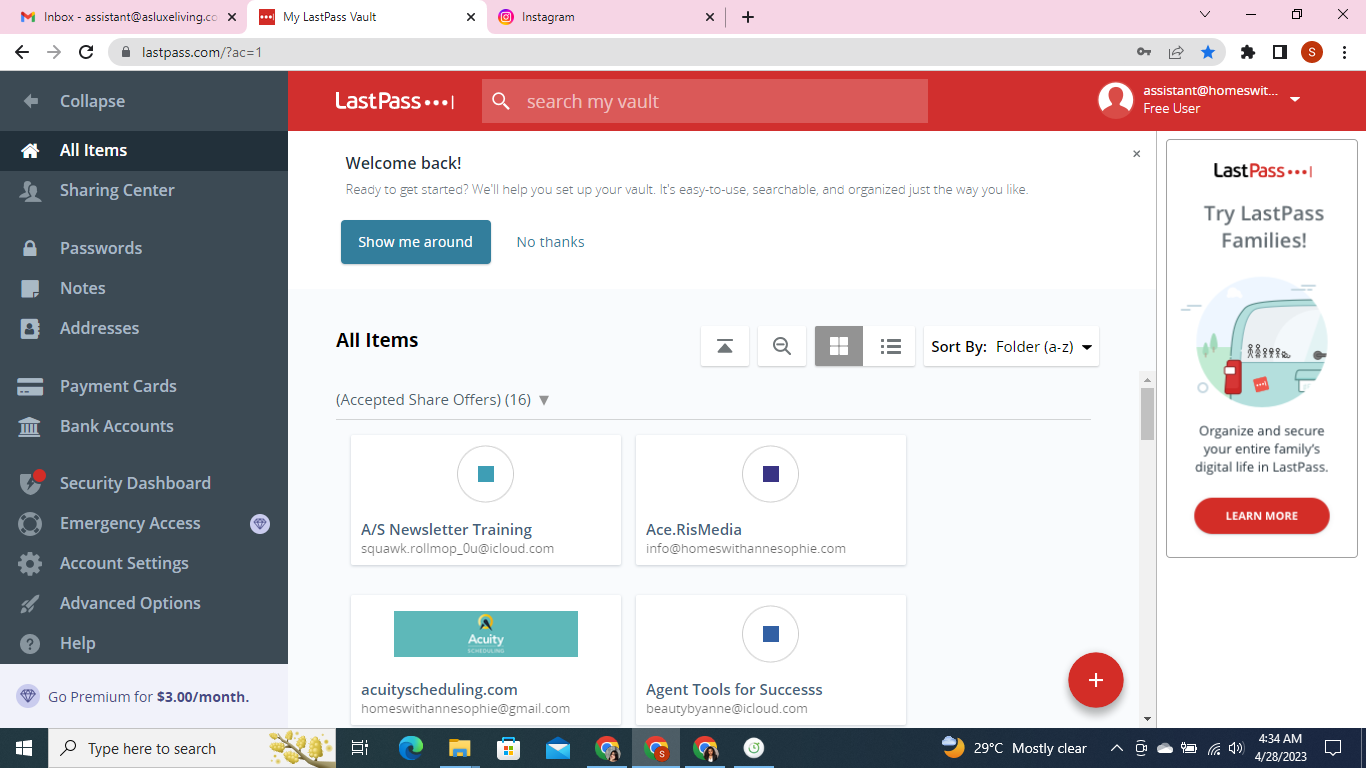
Task: Click the LastPass logo in the header
Action: click(x=394, y=101)
